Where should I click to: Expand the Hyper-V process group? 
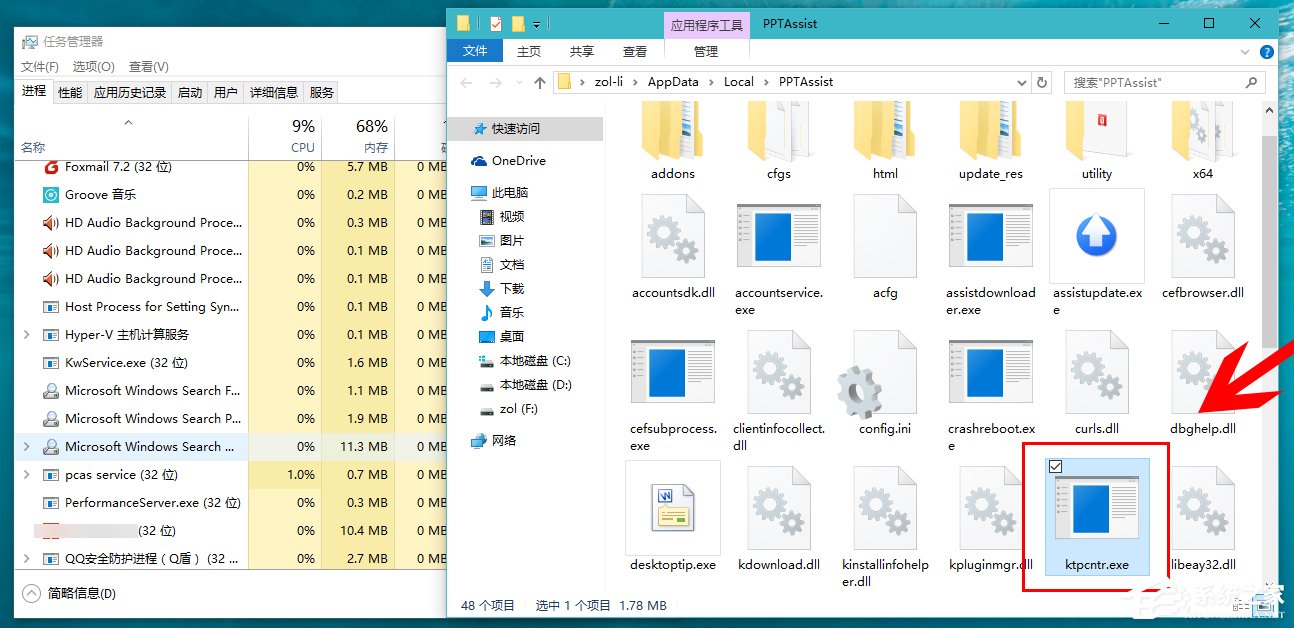[26, 334]
